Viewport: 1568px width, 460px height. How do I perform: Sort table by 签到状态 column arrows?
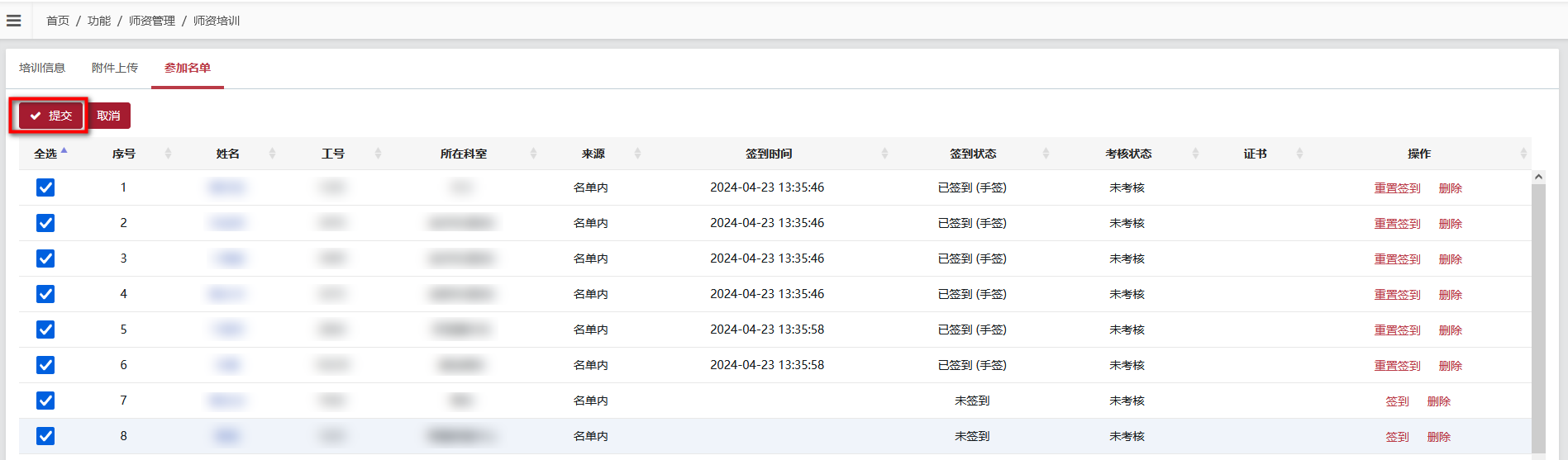click(x=1046, y=154)
